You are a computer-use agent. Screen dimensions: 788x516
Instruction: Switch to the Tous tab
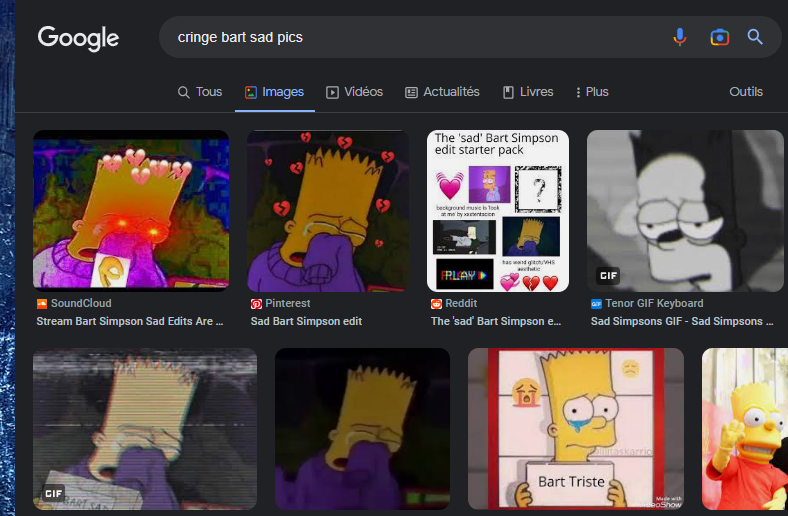pyautogui.click(x=200, y=92)
